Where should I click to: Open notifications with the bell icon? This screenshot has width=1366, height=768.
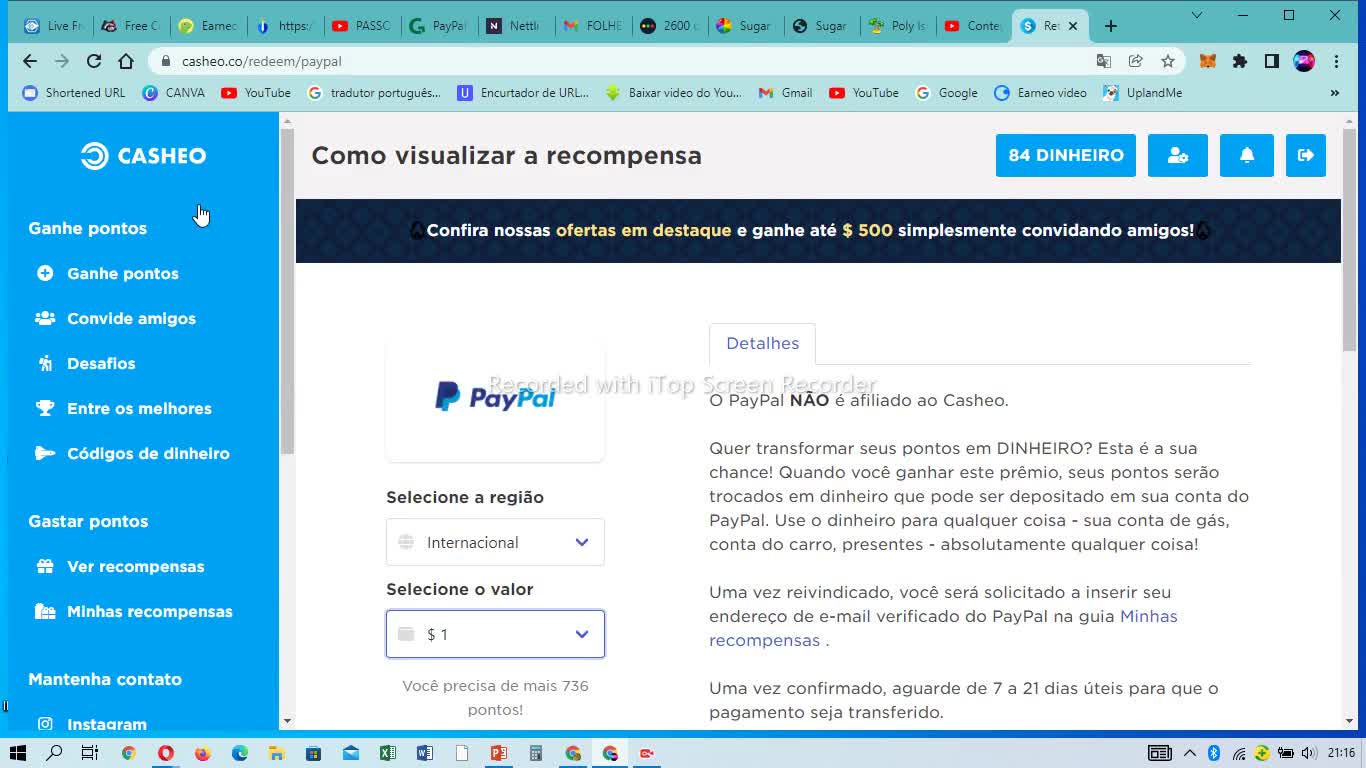coord(1247,155)
